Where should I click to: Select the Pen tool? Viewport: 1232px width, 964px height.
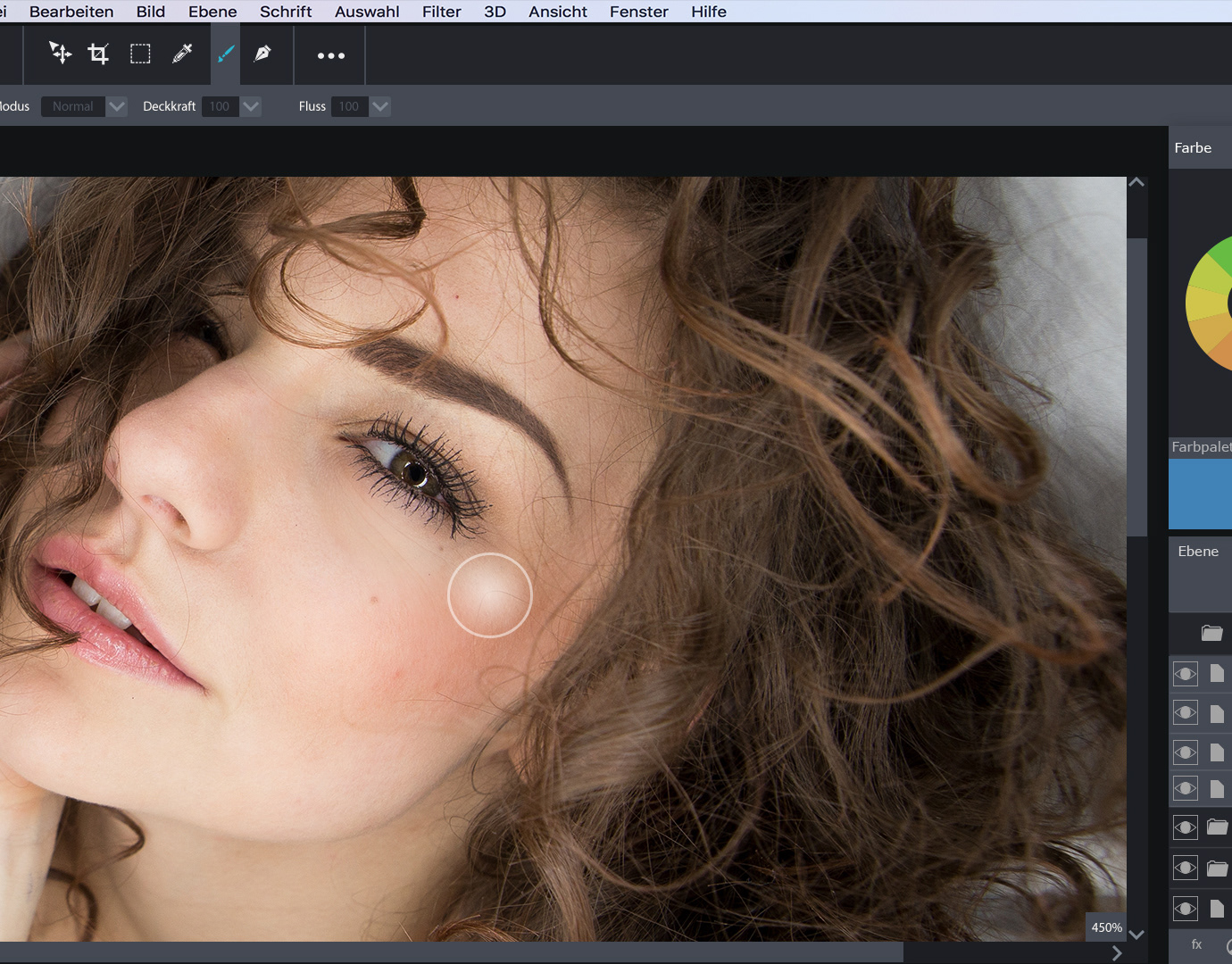pos(262,54)
